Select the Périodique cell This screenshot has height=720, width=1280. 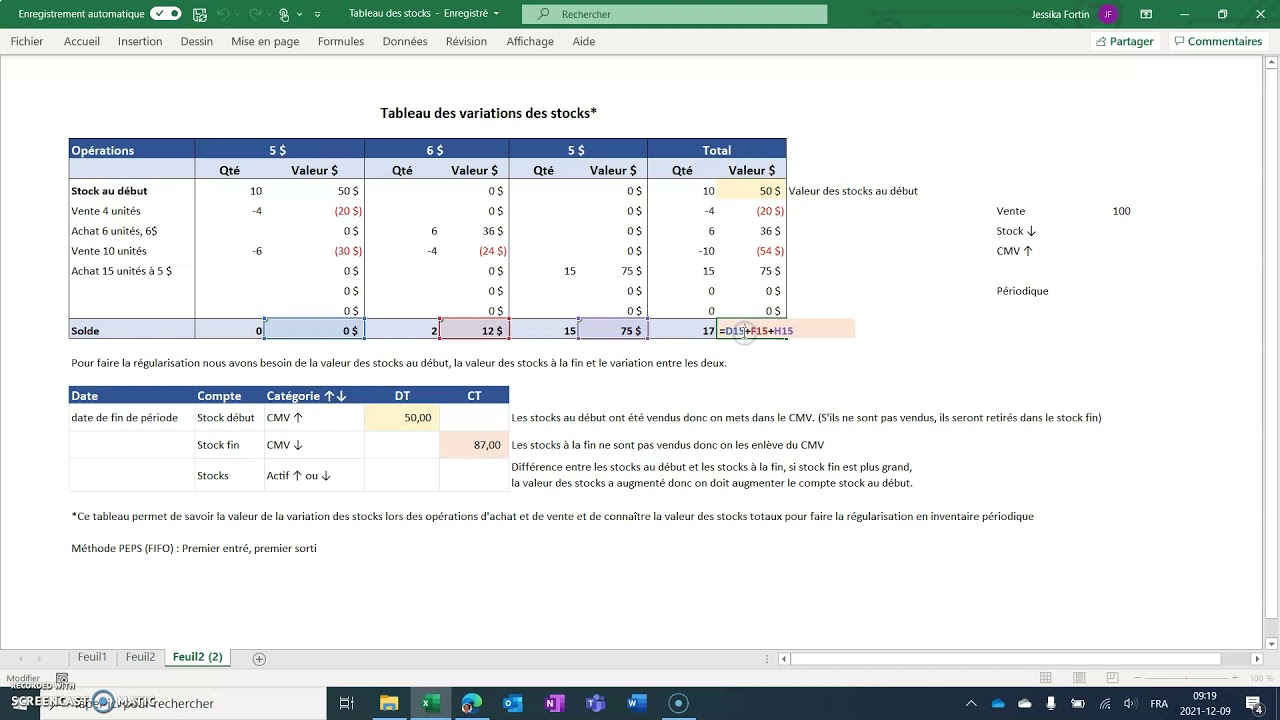pos(1022,291)
